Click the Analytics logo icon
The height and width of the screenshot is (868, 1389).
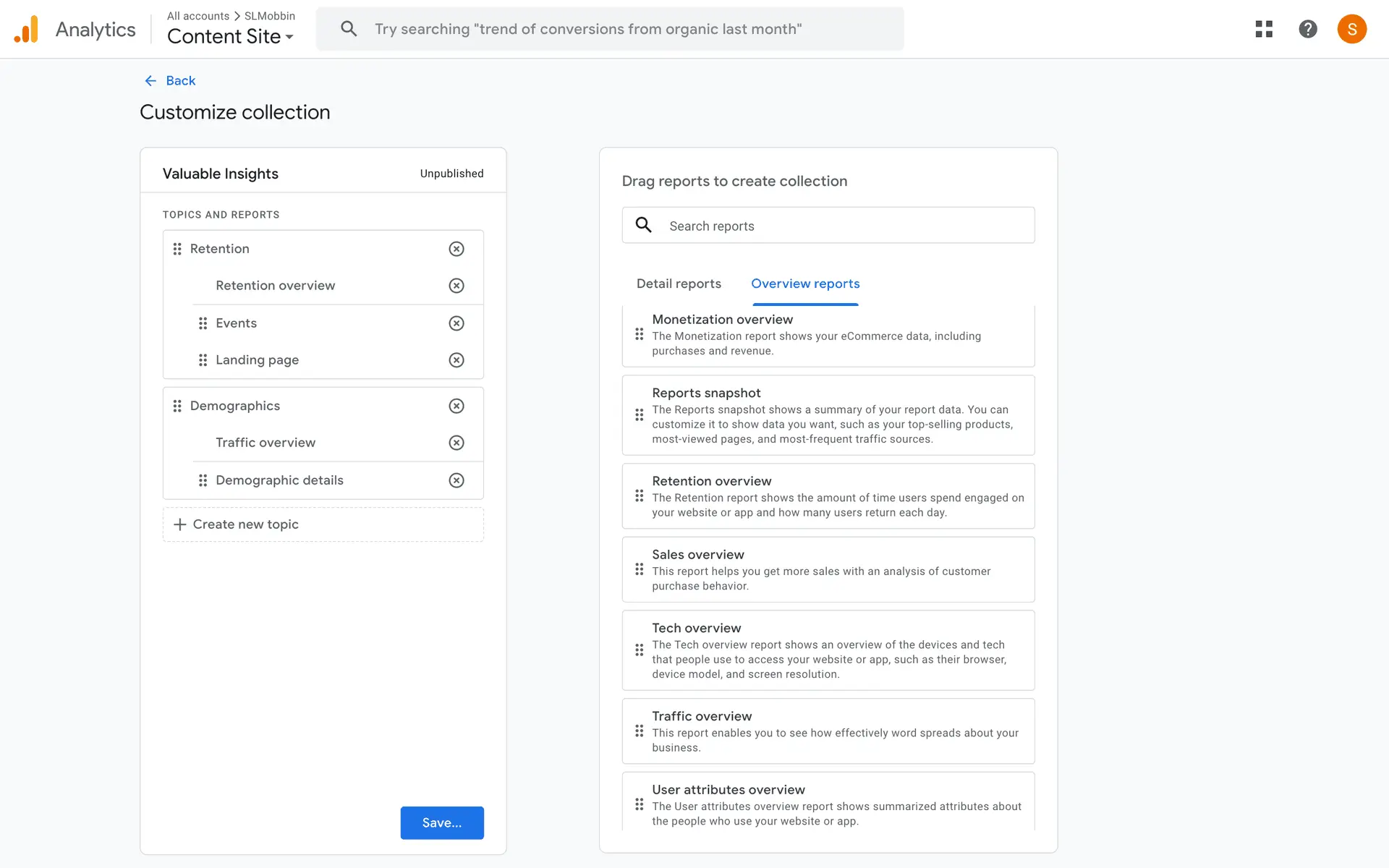tap(27, 30)
